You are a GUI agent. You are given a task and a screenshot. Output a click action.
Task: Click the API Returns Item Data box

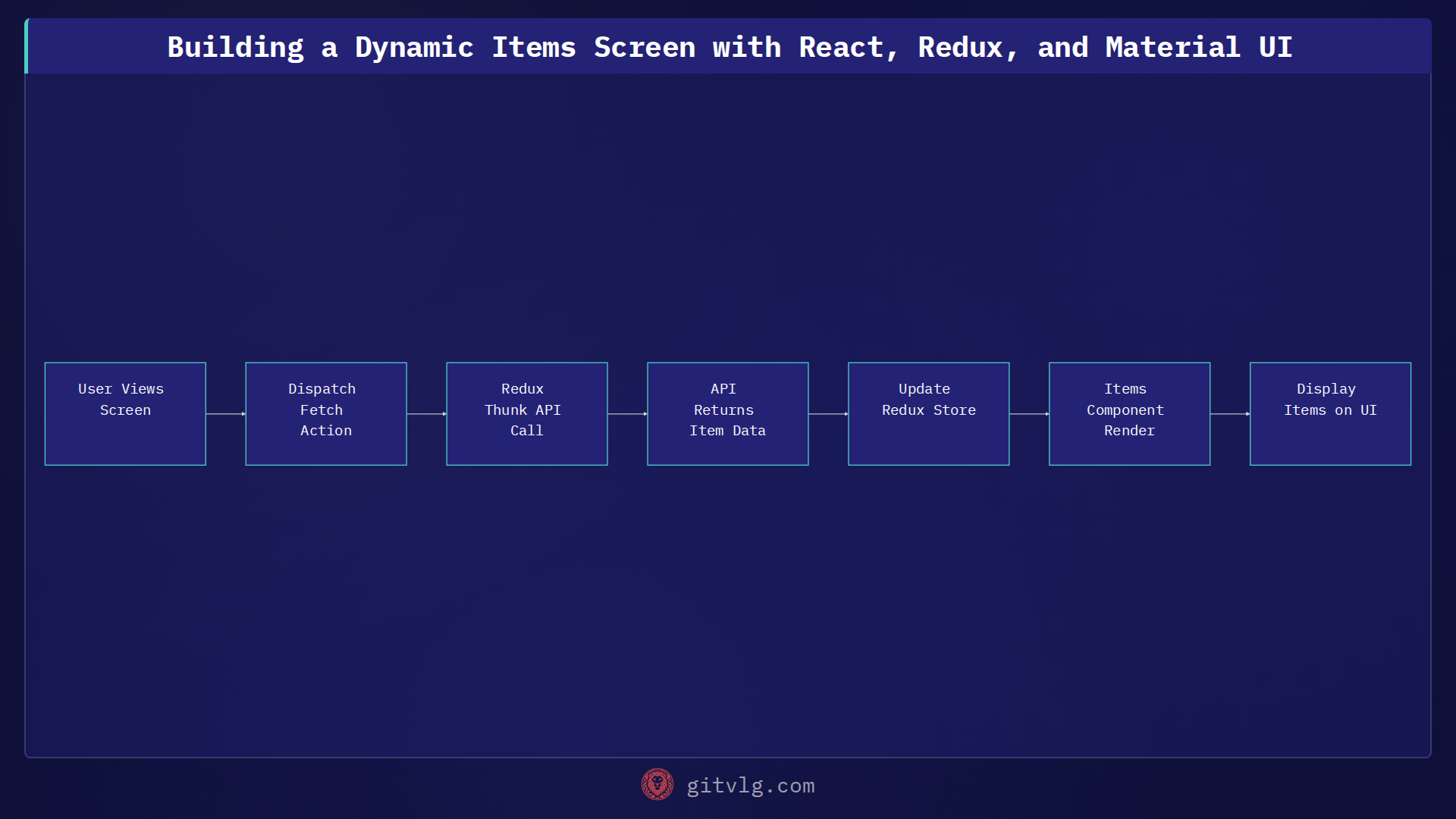point(728,414)
